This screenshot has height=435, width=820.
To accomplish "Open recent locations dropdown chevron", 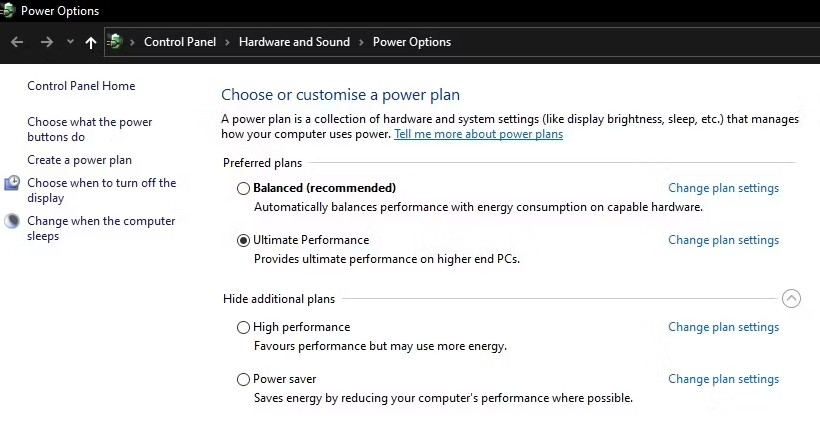I will tap(70, 42).
